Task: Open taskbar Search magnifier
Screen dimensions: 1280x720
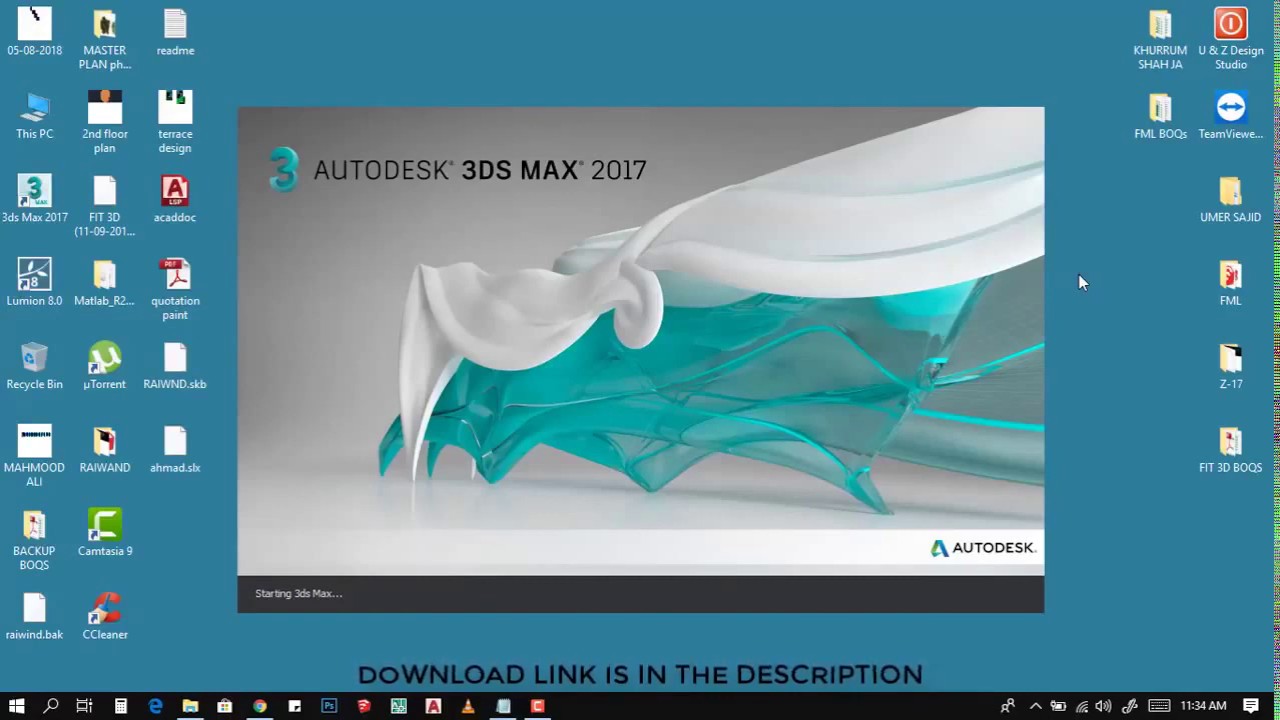Action: 51,706
